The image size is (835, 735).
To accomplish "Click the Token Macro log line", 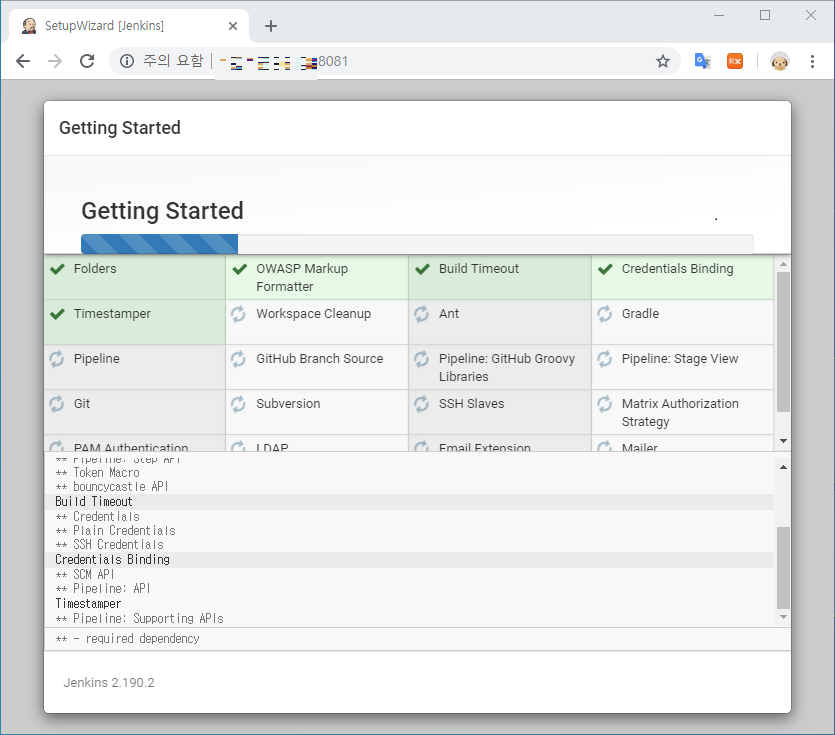I will 97,473.
